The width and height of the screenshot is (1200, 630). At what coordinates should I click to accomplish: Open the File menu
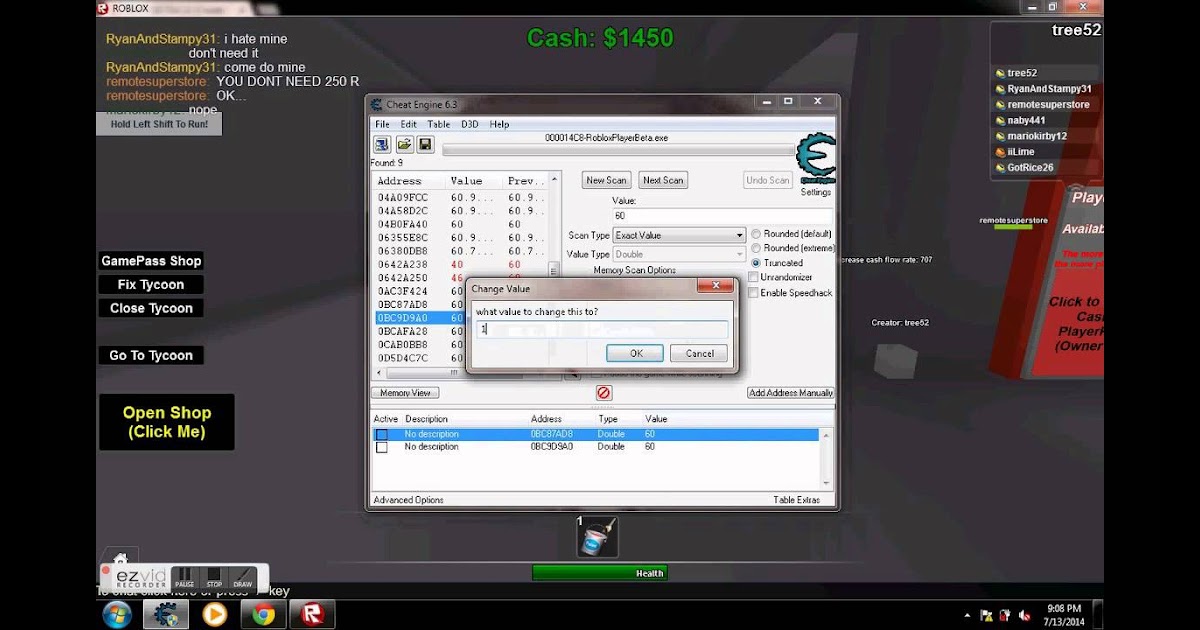click(382, 124)
